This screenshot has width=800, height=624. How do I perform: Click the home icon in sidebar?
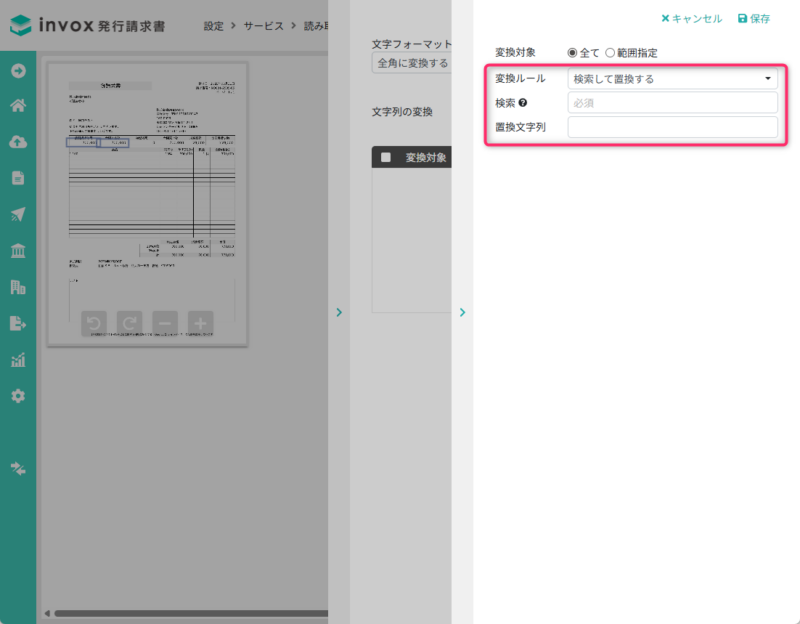pyautogui.click(x=18, y=106)
